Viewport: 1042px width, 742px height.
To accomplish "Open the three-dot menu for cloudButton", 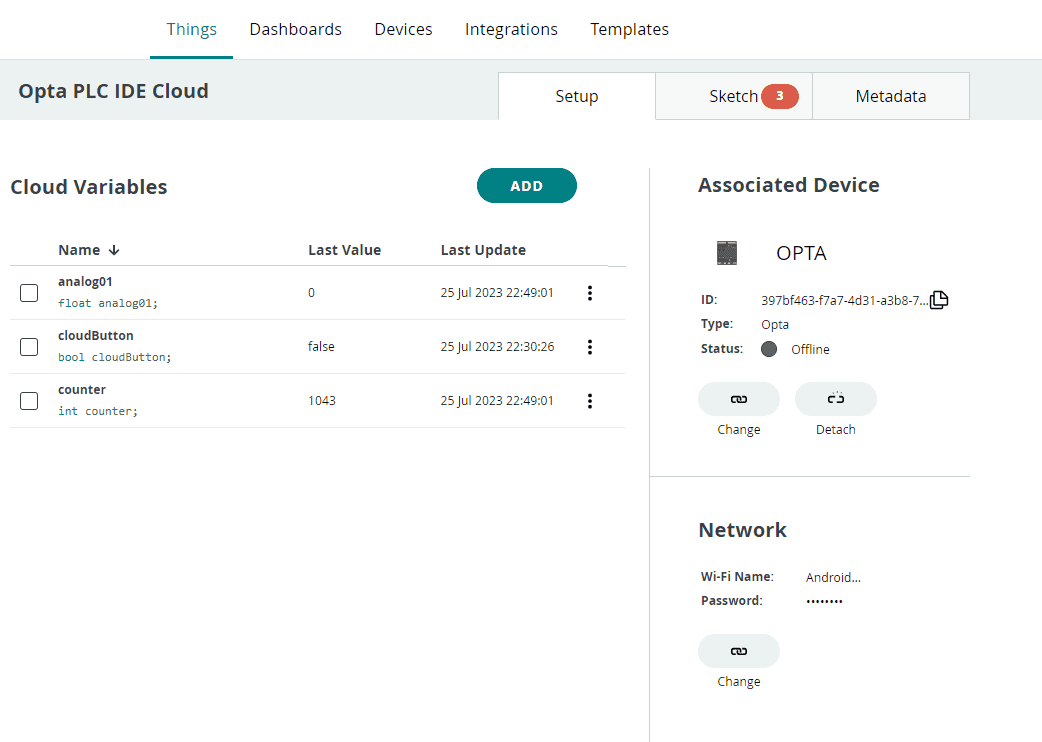I will click(x=590, y=347).
